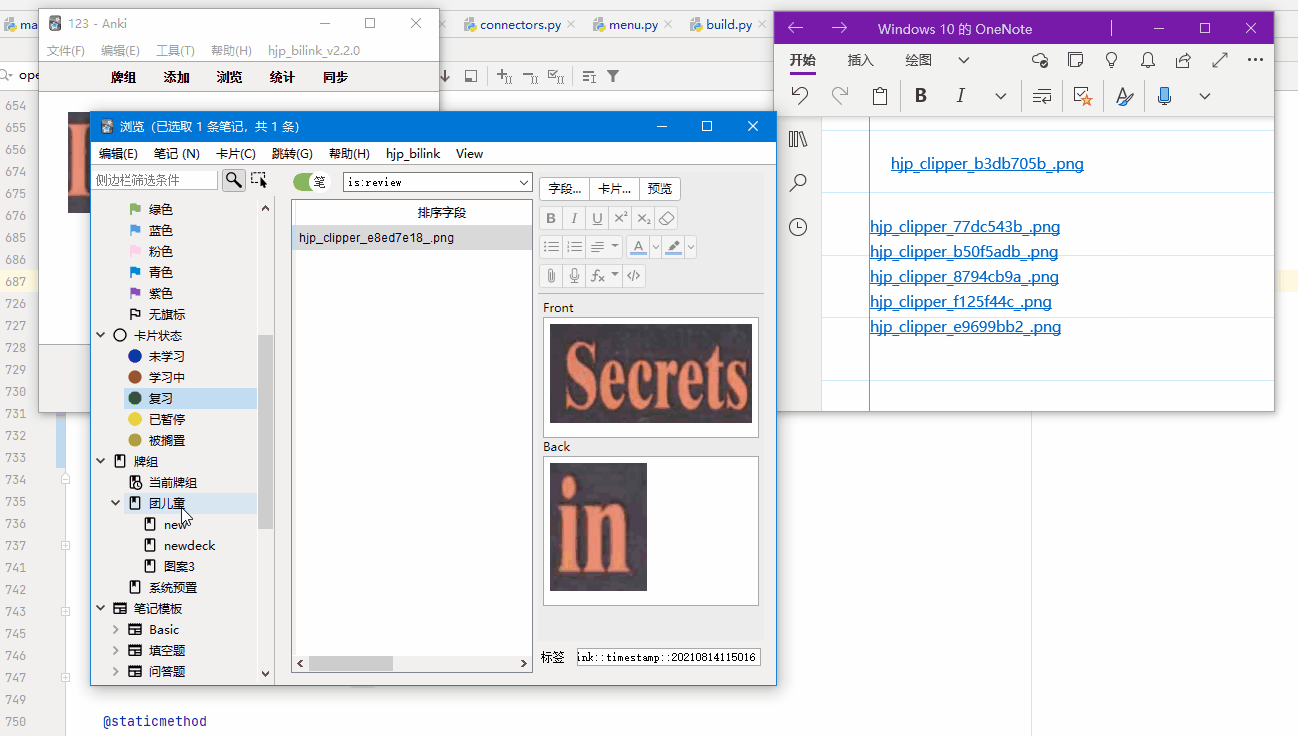Image resolution: width=1298 pixels, height=736 pixels.
Task: Click the eraser remove-formatting icon
Action: (x=667, y=218)
